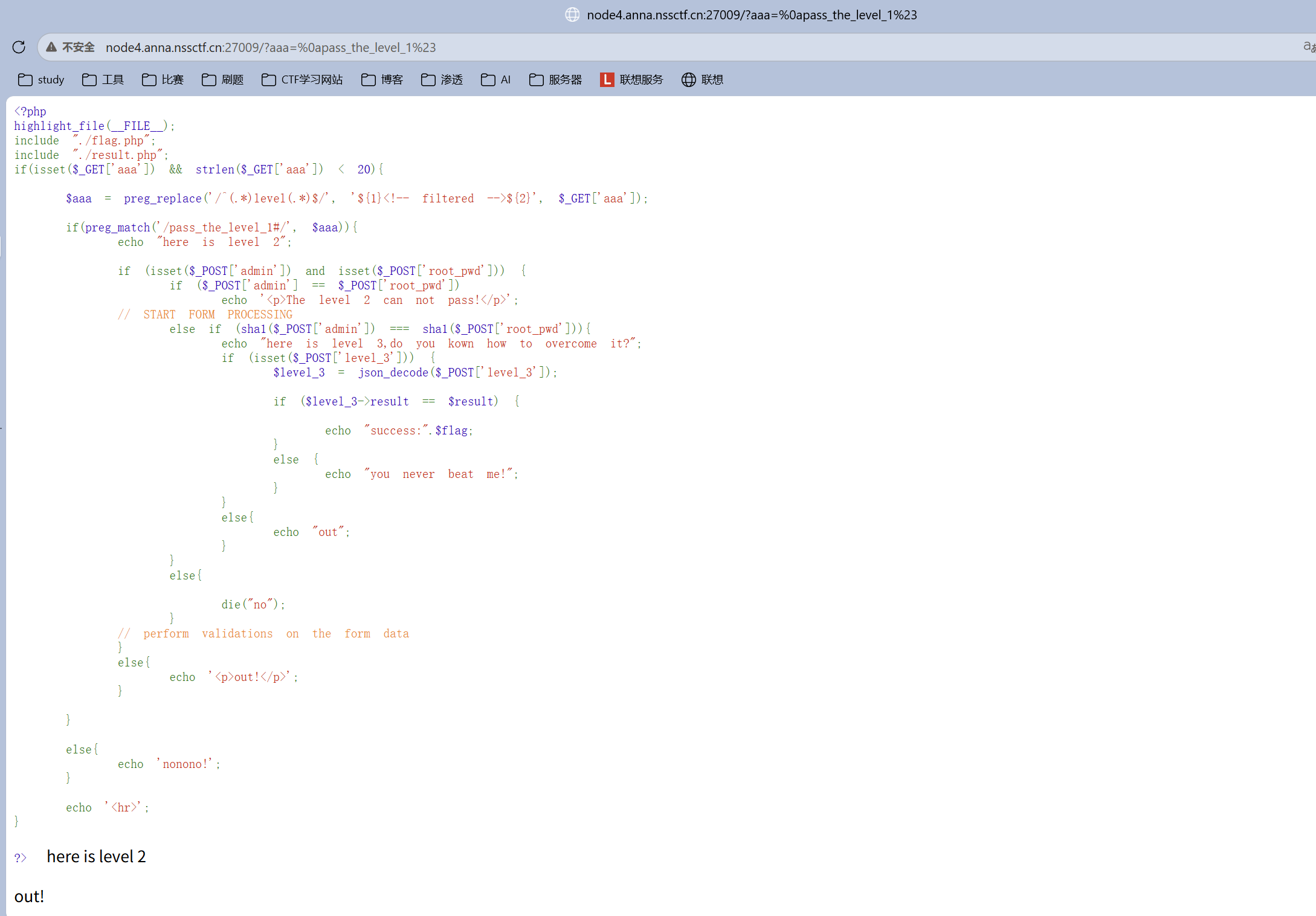Click the echo '<hr>' line
Screen dimensions: 1316x916
(108, 807)
